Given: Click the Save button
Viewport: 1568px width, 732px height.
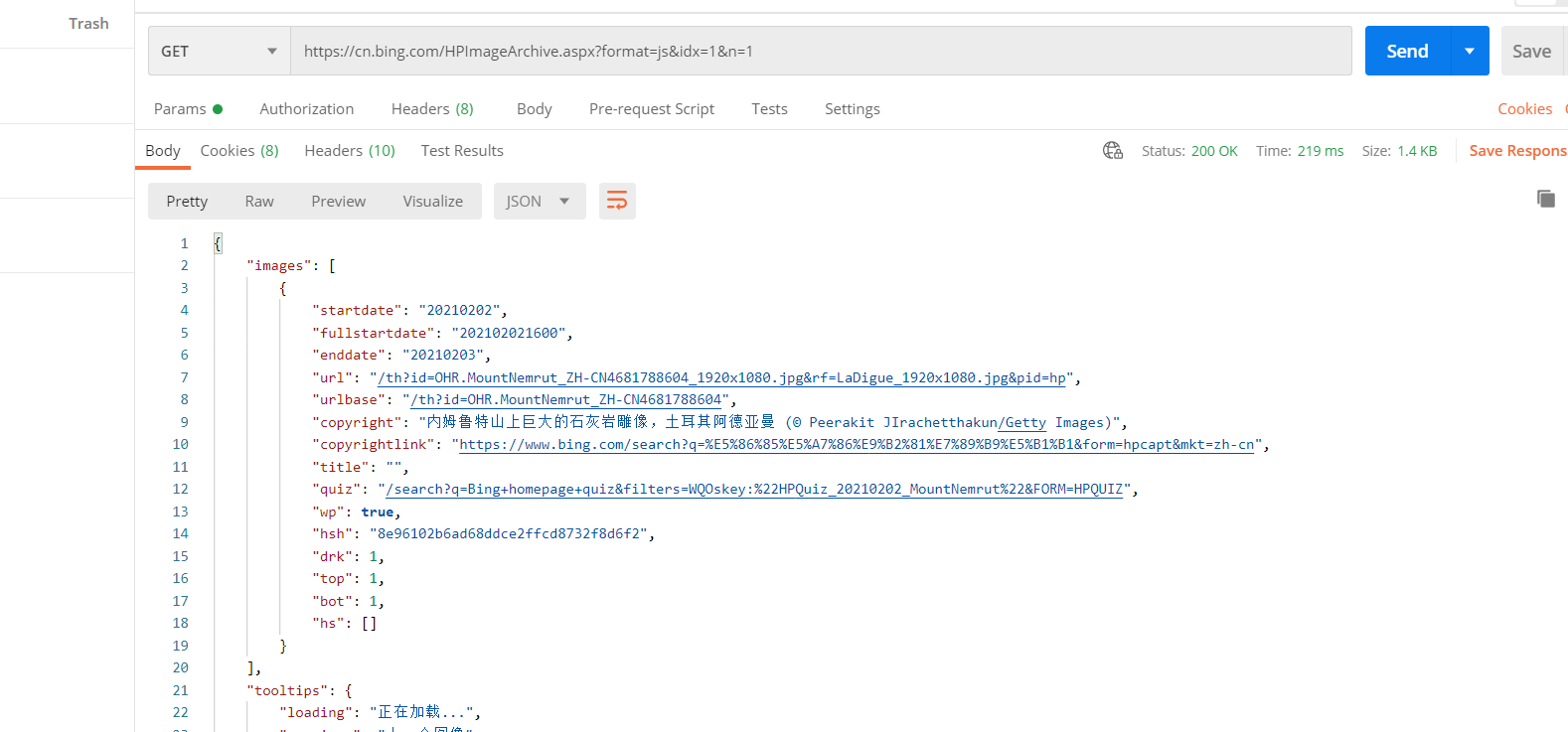Looking at the screenshot, I should click(1532, 51).
